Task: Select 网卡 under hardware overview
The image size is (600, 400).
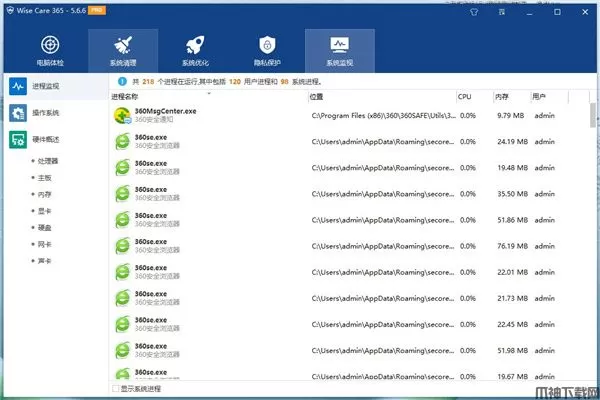Action: coord(45,244)
